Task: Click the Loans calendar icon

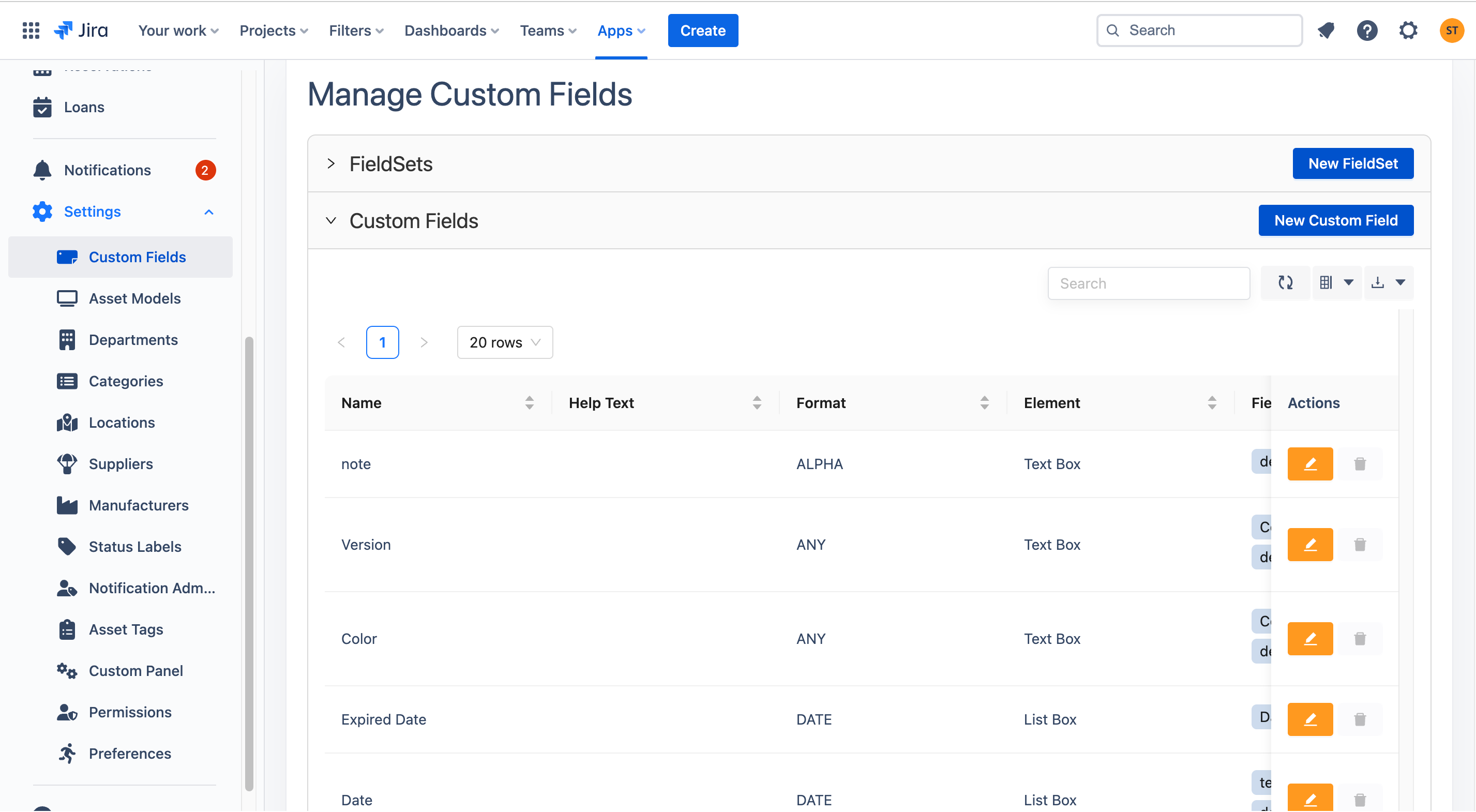Action: (42, 107)
